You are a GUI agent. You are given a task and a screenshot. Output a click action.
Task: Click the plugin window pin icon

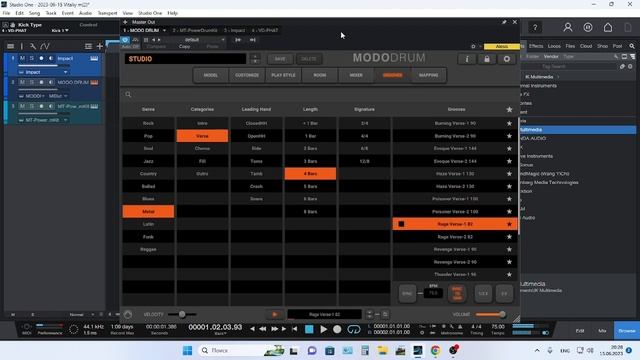coord(504,22)
